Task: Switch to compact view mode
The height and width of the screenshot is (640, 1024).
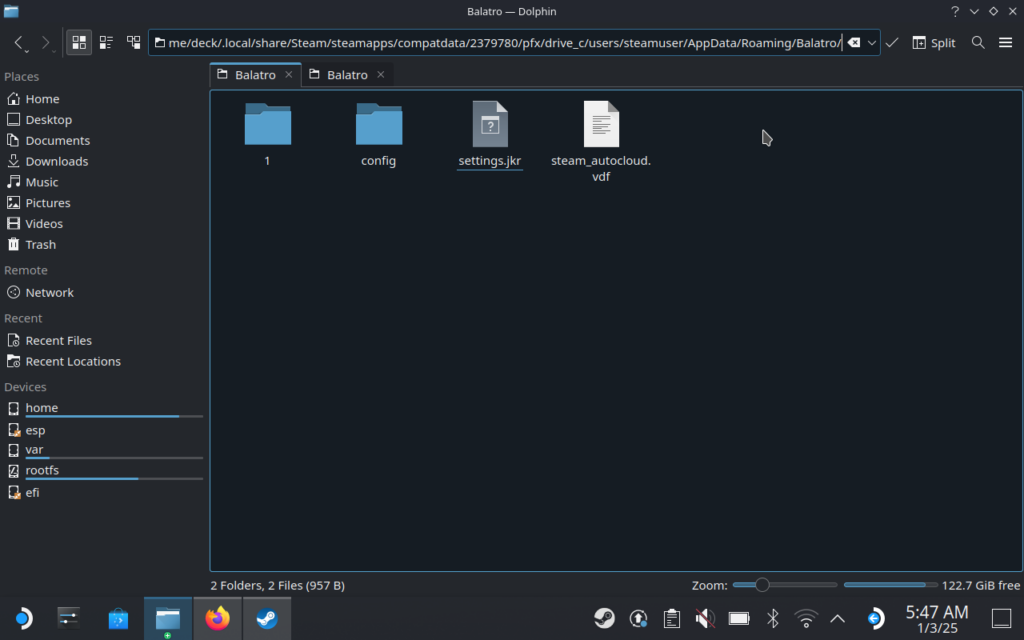Action: point(106,43)
